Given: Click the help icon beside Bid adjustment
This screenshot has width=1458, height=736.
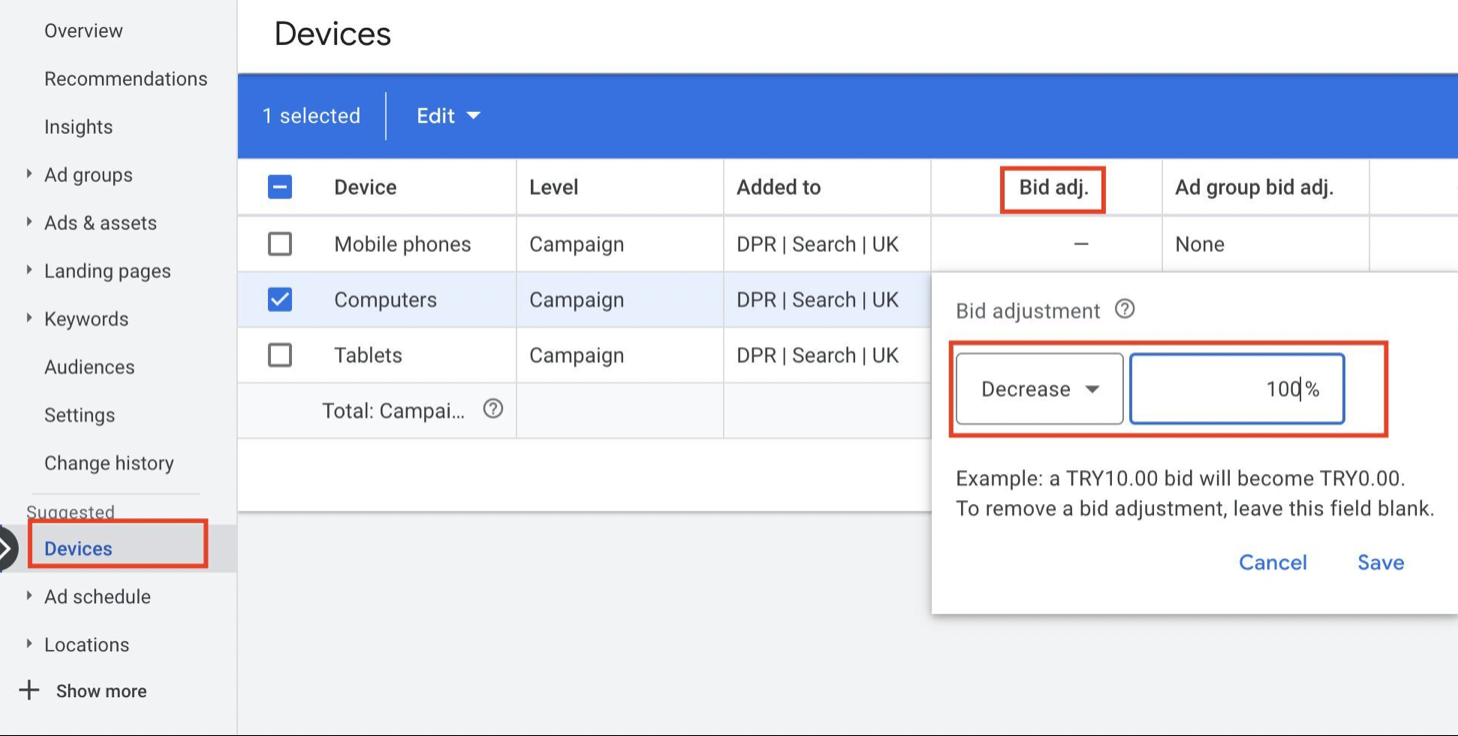Looking at the screenshot, I should [1125, 309].
